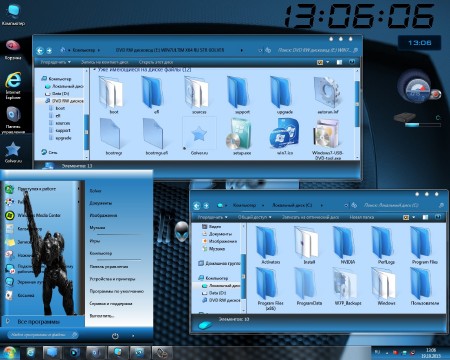Select Сеть in DVD window navigation pane
Image resolution: width=450 pixels, height=360 pixels.
(49, 152)
